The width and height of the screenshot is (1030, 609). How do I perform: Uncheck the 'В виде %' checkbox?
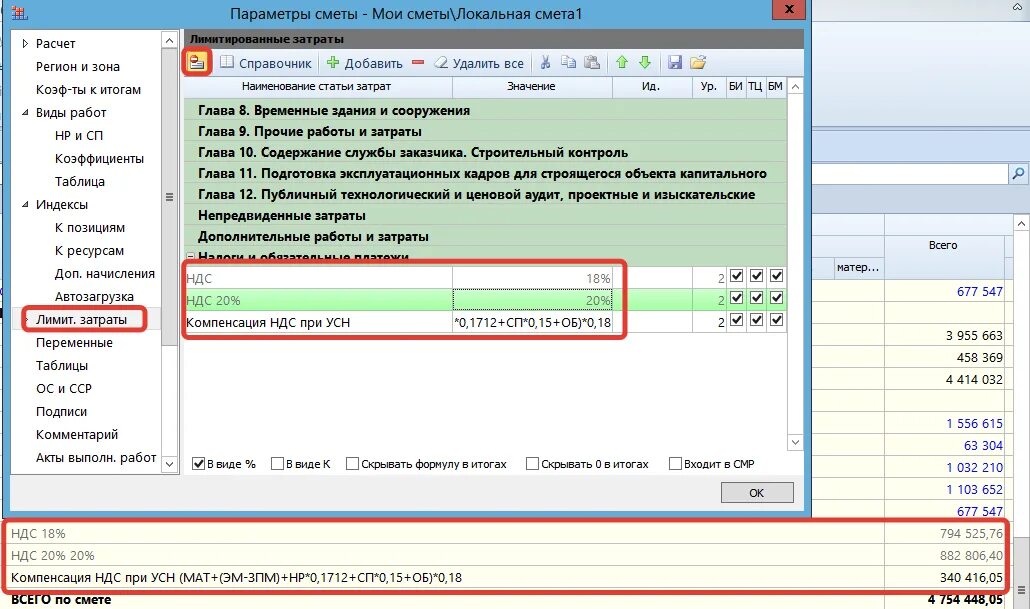(198, 464)
